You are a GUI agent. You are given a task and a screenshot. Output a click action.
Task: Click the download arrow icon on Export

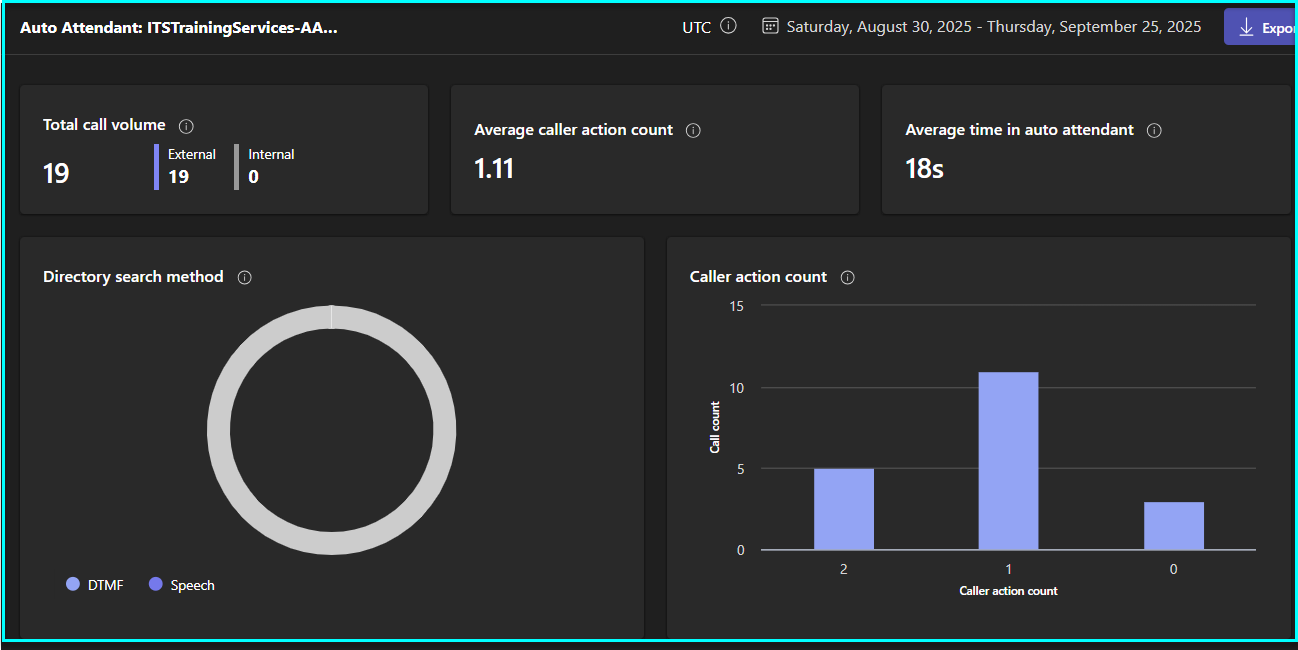[x=1246, y=27]
